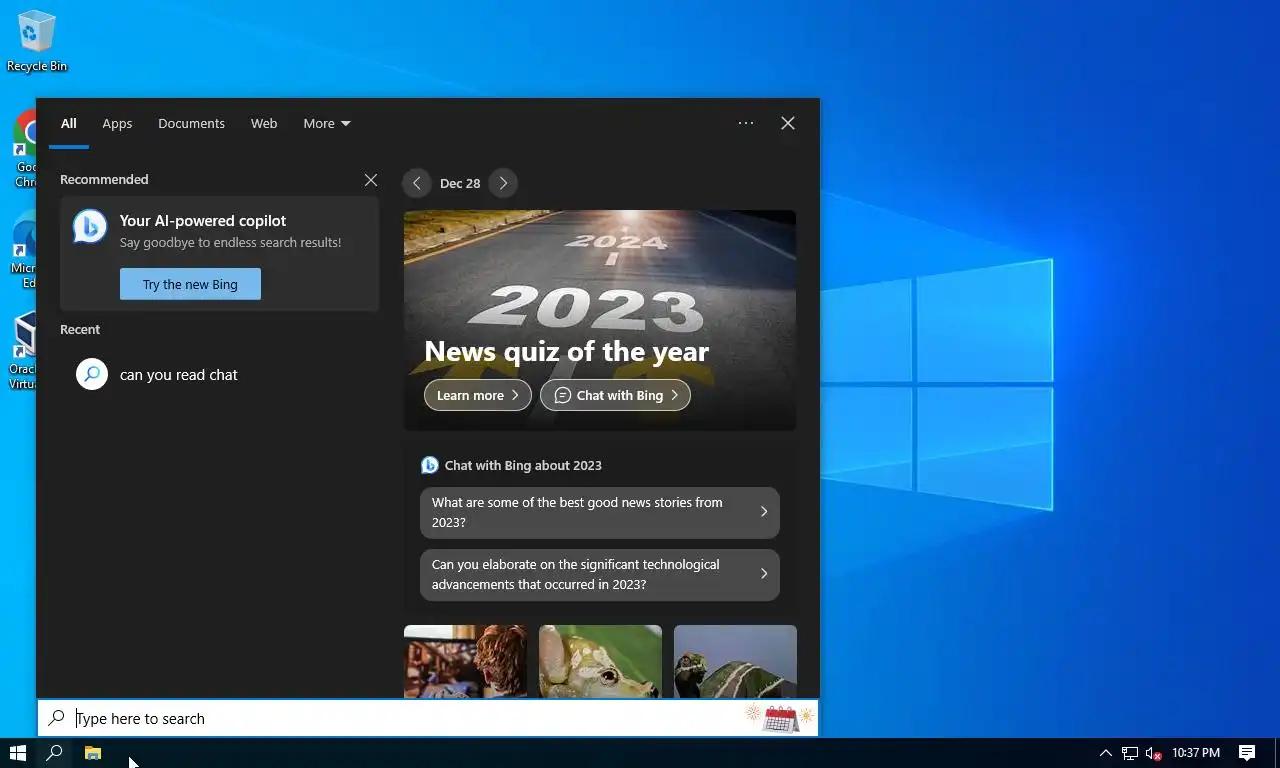Expand the More dropdown tab
1280x768 pixels.
point(327,124)
